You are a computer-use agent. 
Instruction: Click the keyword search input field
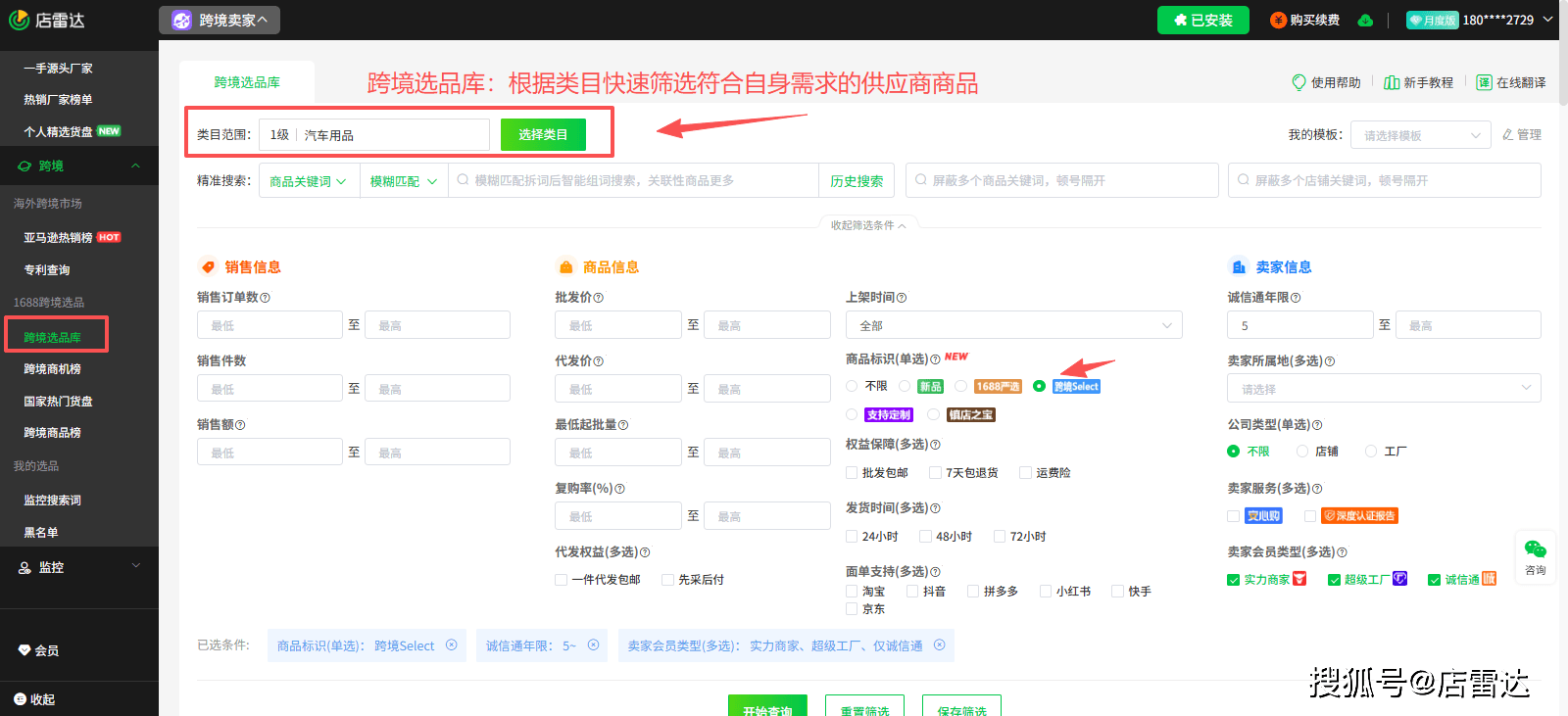point(634,181)
